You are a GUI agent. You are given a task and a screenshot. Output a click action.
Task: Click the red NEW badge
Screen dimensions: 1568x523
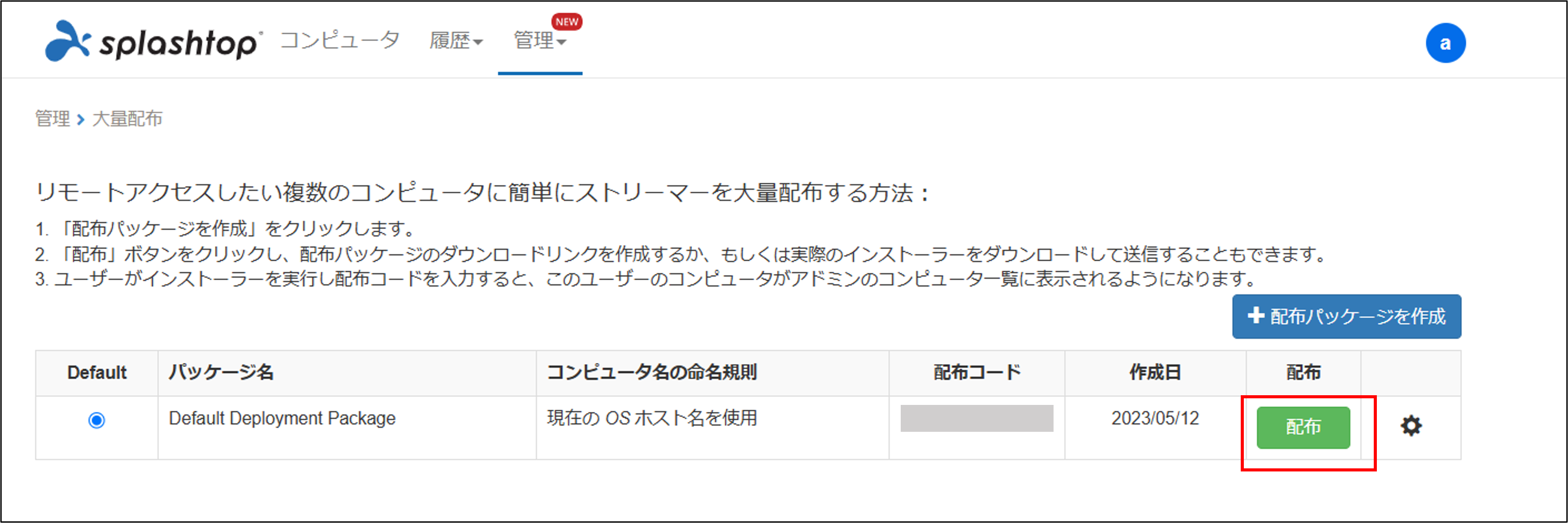[567, 21]
